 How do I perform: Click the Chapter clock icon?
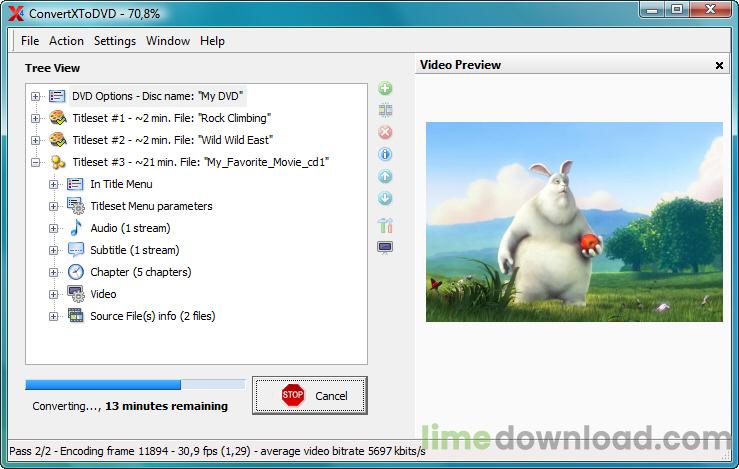[x=75, y=272]
